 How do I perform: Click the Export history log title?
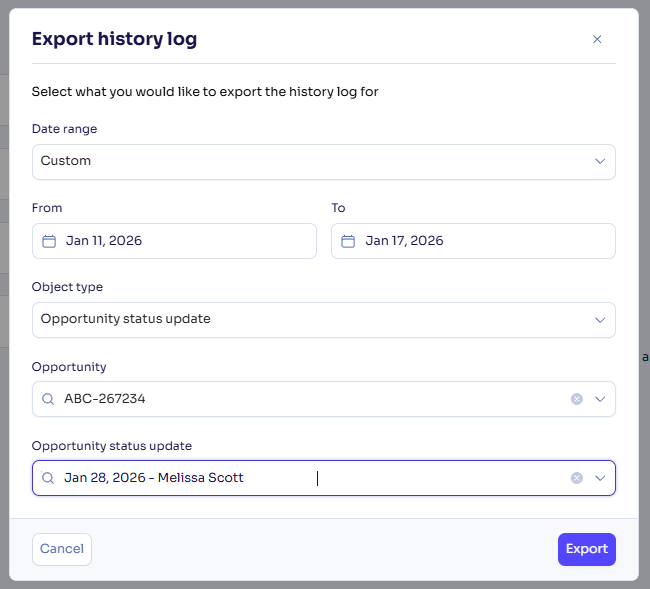[x=114, y=40]
